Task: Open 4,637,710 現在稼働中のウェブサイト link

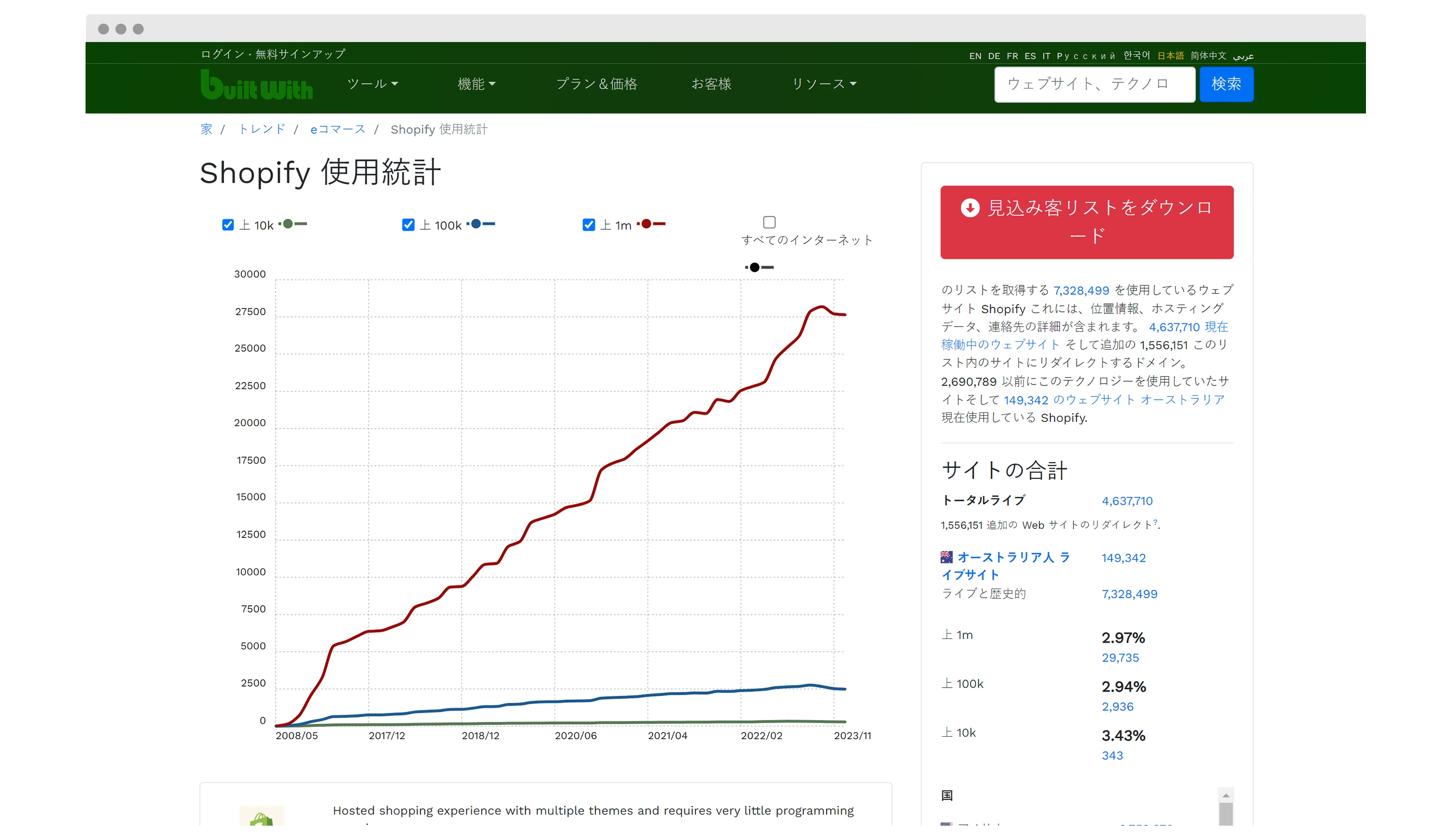Action: tap(1084, 336)
